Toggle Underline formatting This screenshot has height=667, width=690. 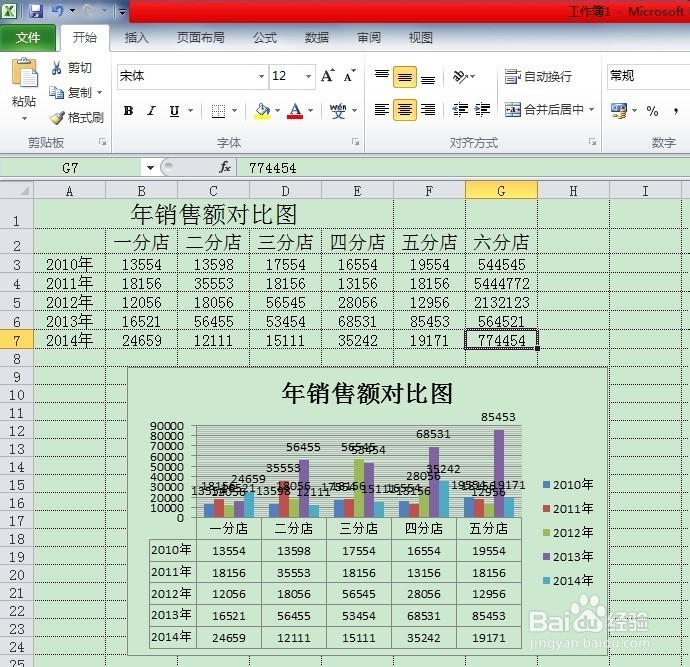pos(174,111)
